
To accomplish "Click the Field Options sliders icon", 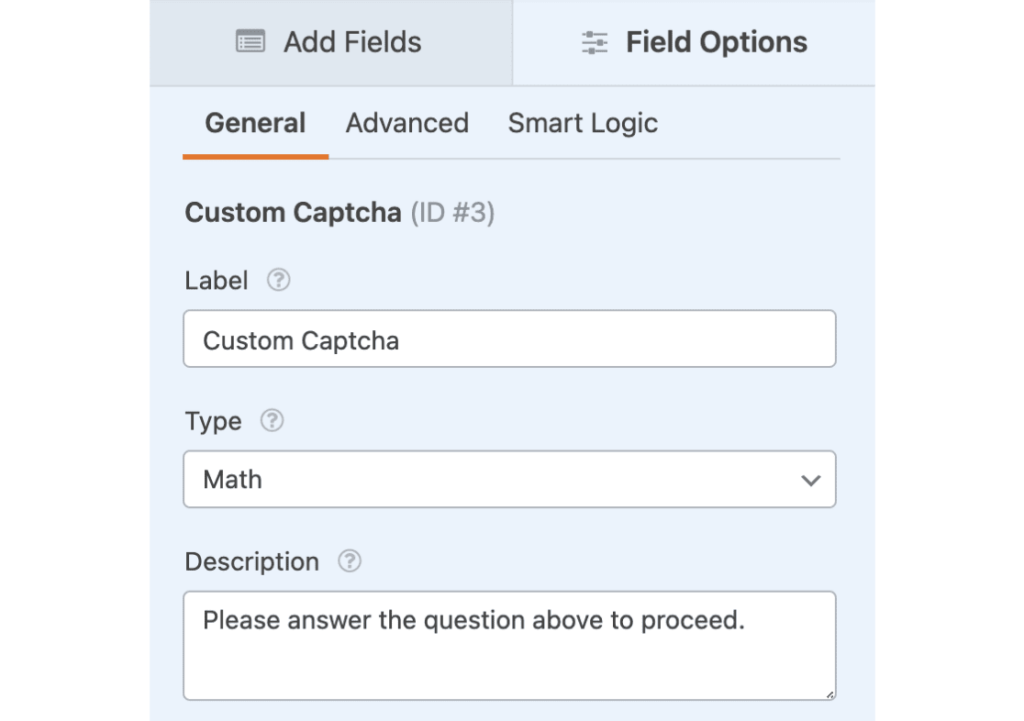I will (594, 43).
